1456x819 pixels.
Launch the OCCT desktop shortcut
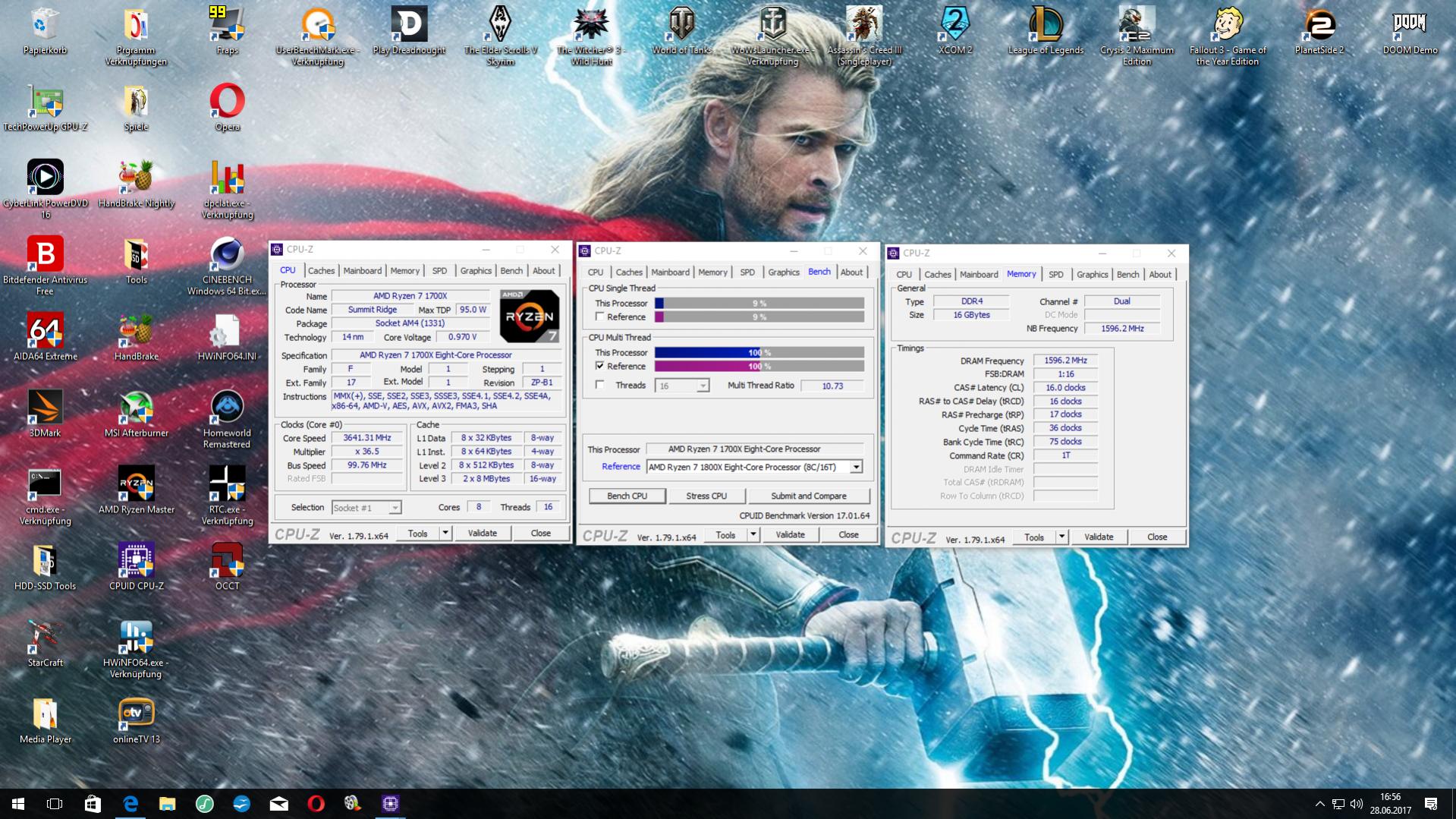[x=227, y=566]
